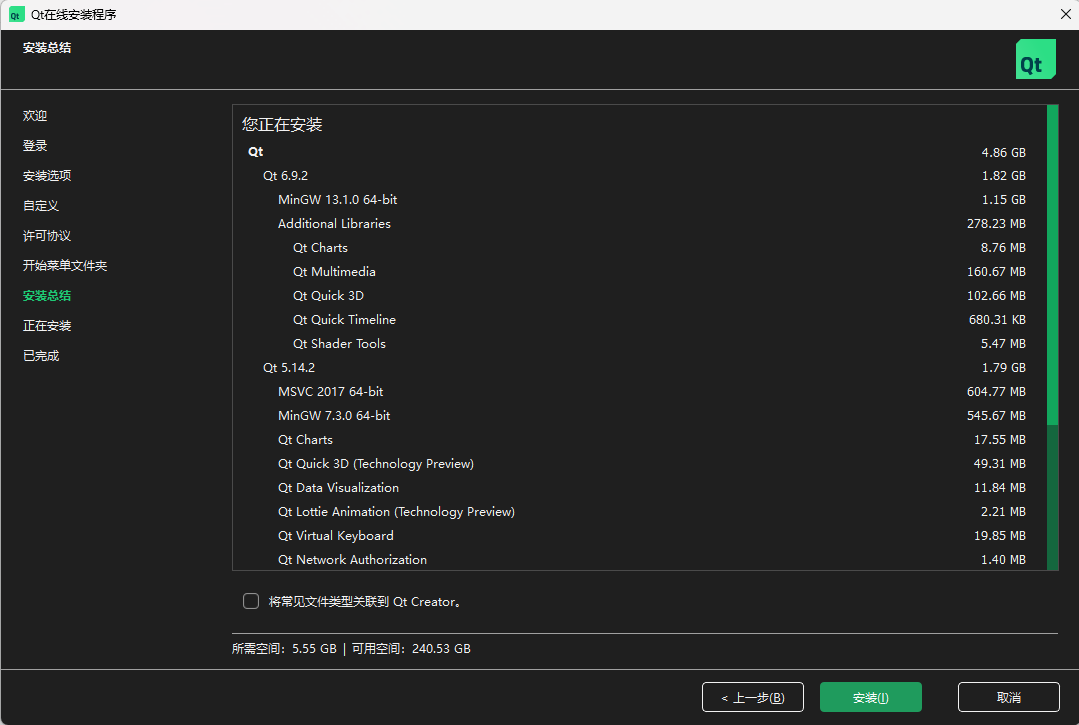The height and width of the screenshot is (725, 1079).
Task: Click the Qt Quick Timeline row
Action: (639, 320)
